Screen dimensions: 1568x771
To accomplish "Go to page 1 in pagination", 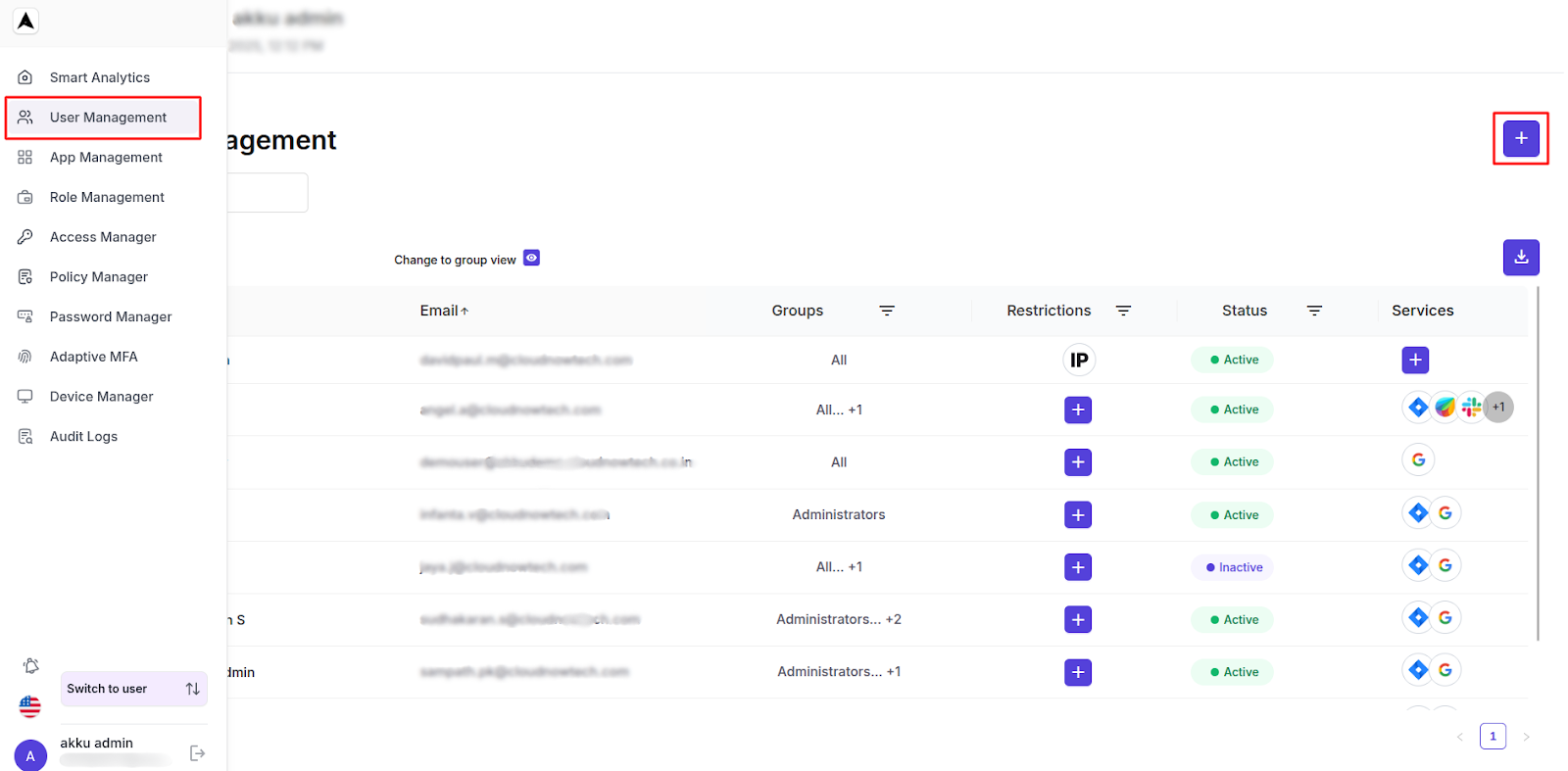I will 1493,737.
